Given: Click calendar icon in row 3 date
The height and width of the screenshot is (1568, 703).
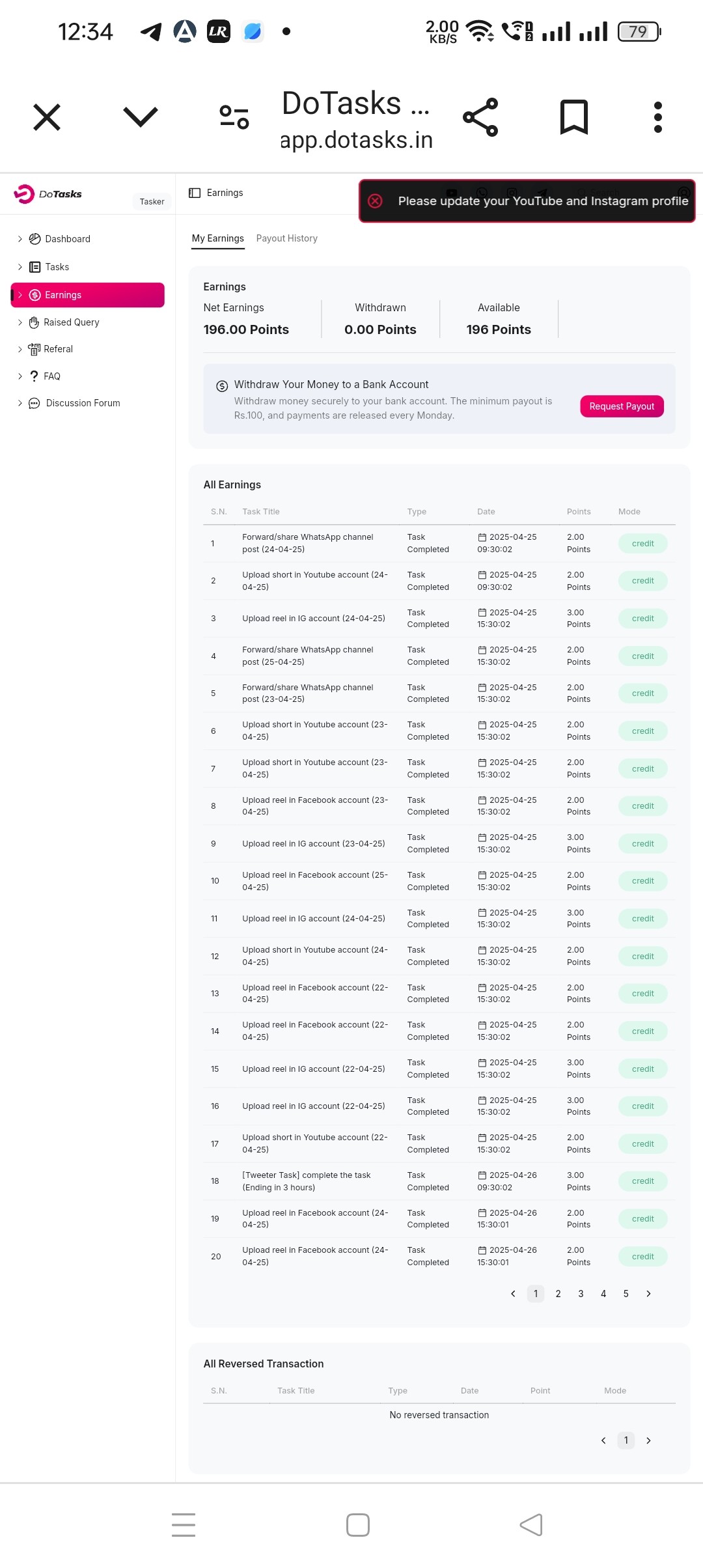Looking at the screenshot, I should pos(482,613).
